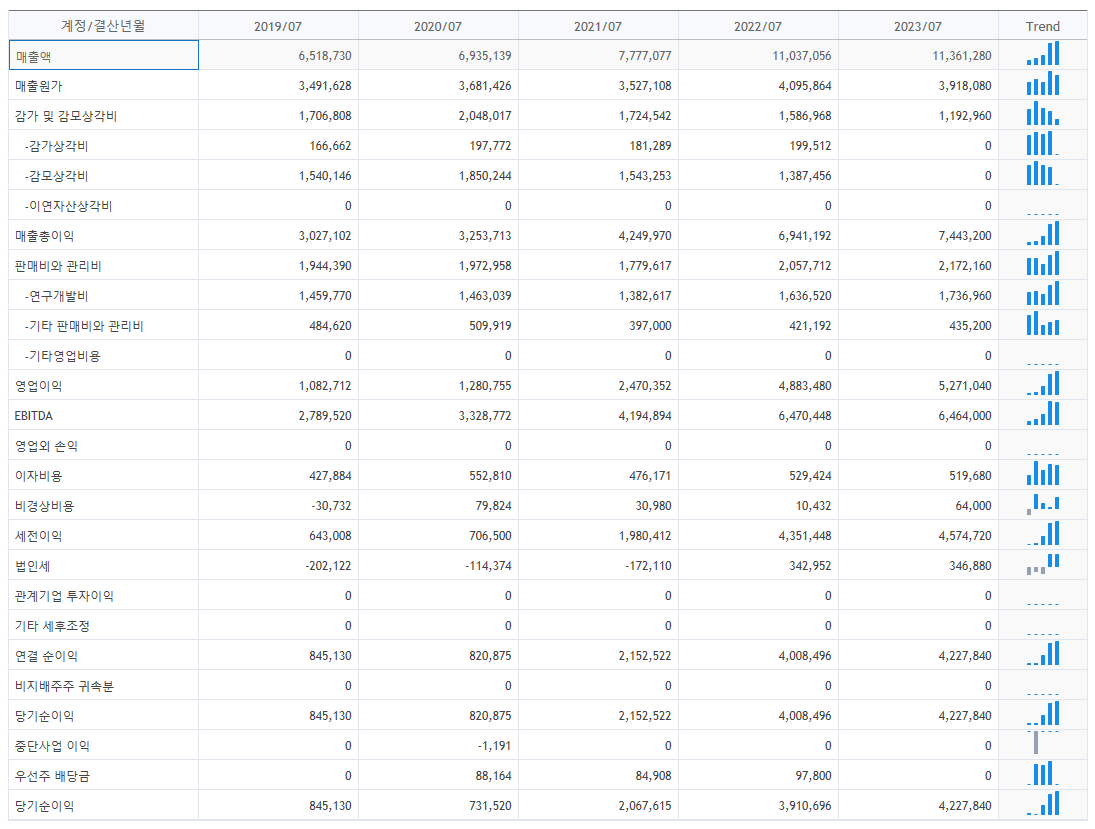Click the trend sparkline for 매출총이익
Screen dimensions: 1095x829
point(1043,234)
